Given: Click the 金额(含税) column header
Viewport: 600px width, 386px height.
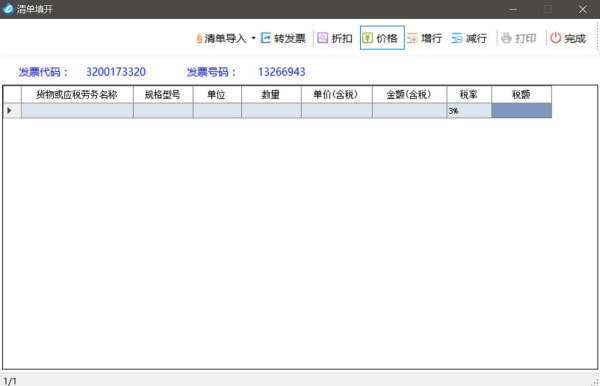Looking at the screenshot, I should click(409, 94).
